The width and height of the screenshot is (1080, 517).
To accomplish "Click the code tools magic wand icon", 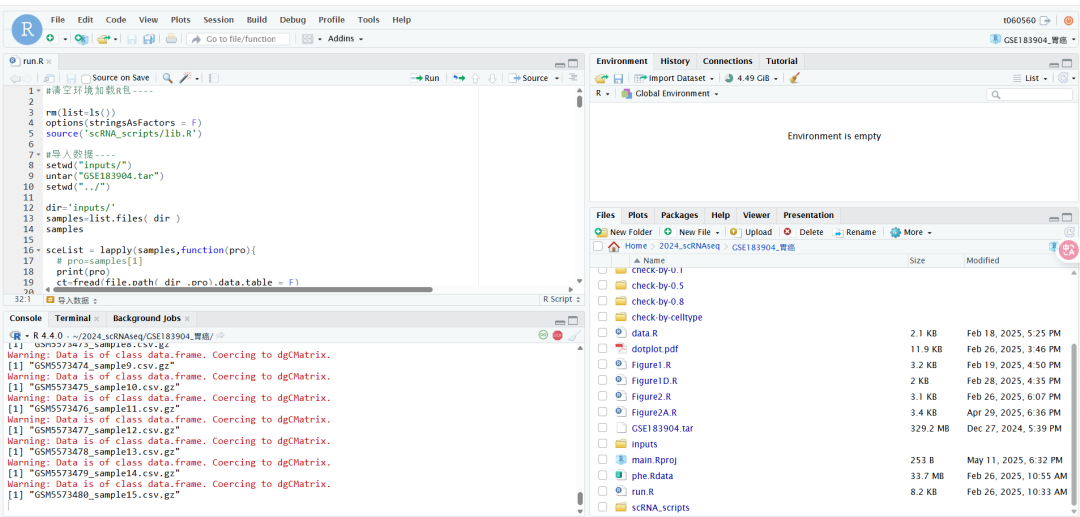I will 185,78.
